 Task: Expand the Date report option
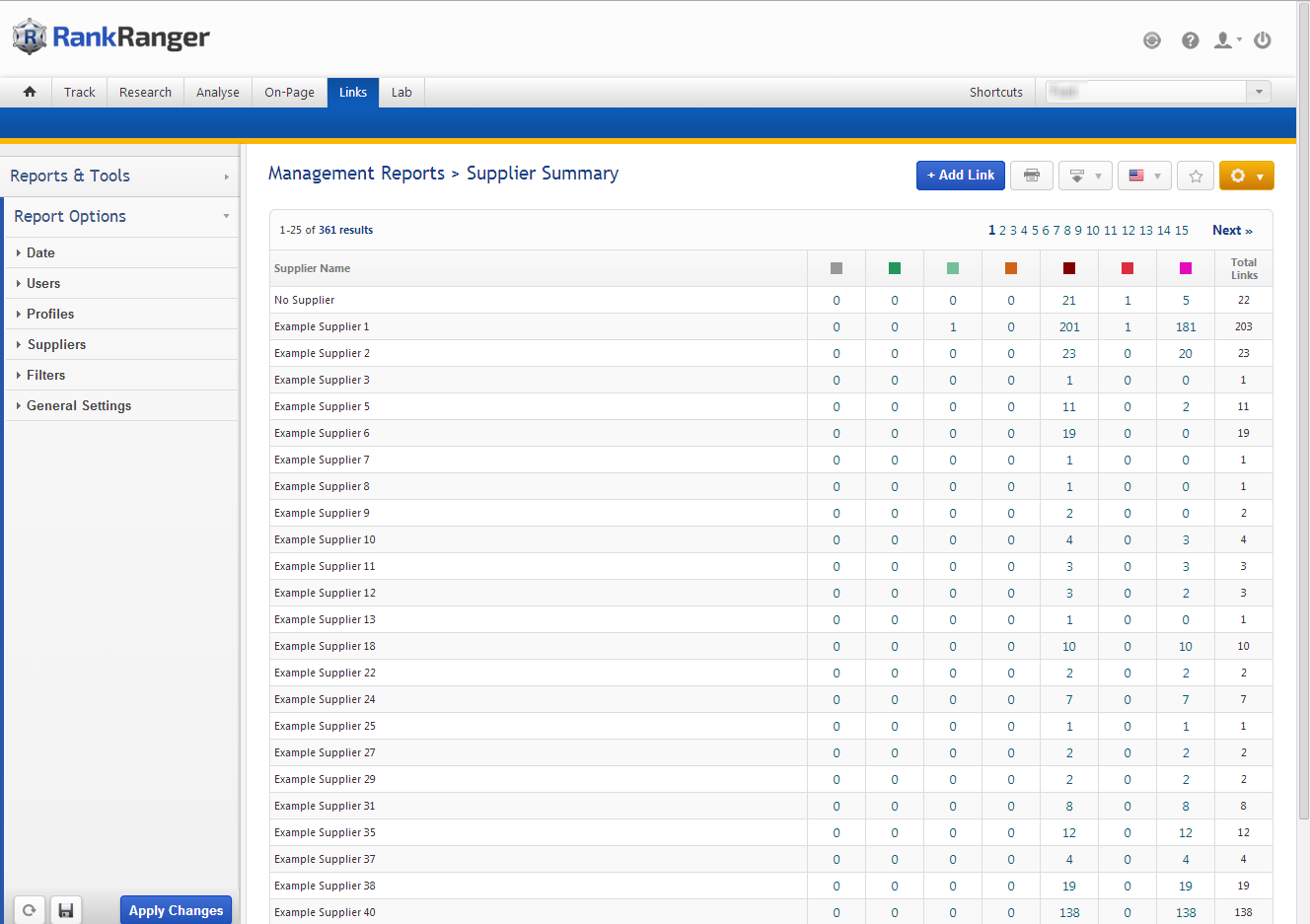(x=40, y=252)
